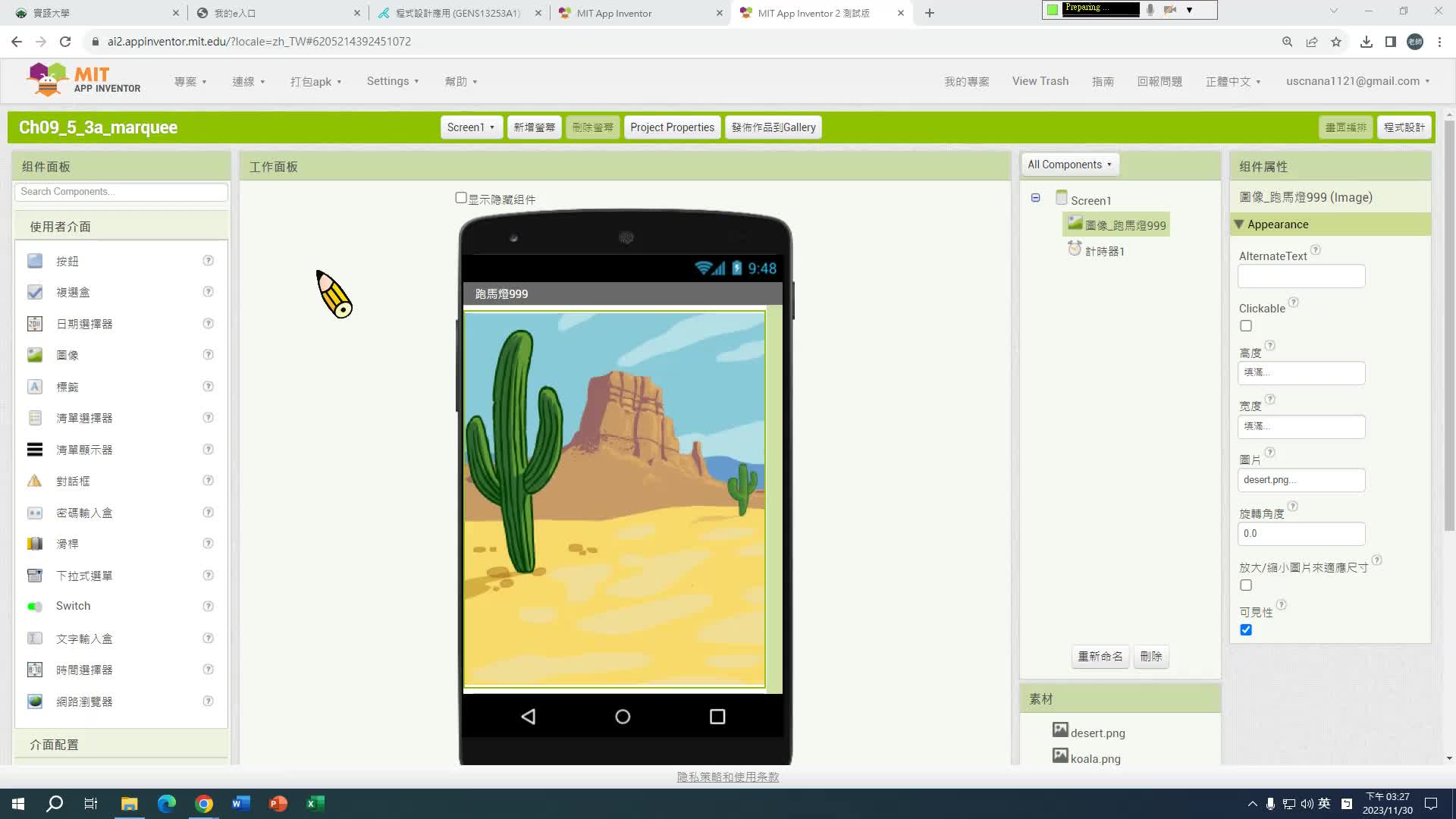This screenshot has width=1456, height=819.
Task: Click the Button component icon in palette
Action: pyautogui.click(x=35, y=261)
